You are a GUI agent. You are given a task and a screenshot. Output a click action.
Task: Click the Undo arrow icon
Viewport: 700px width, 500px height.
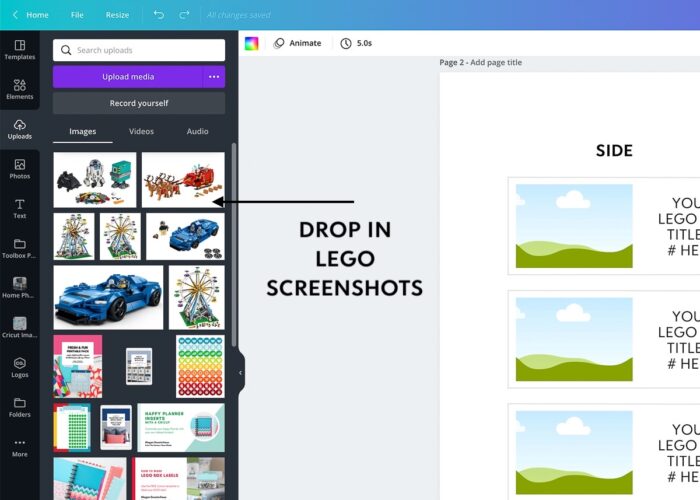tap(160, 15)
